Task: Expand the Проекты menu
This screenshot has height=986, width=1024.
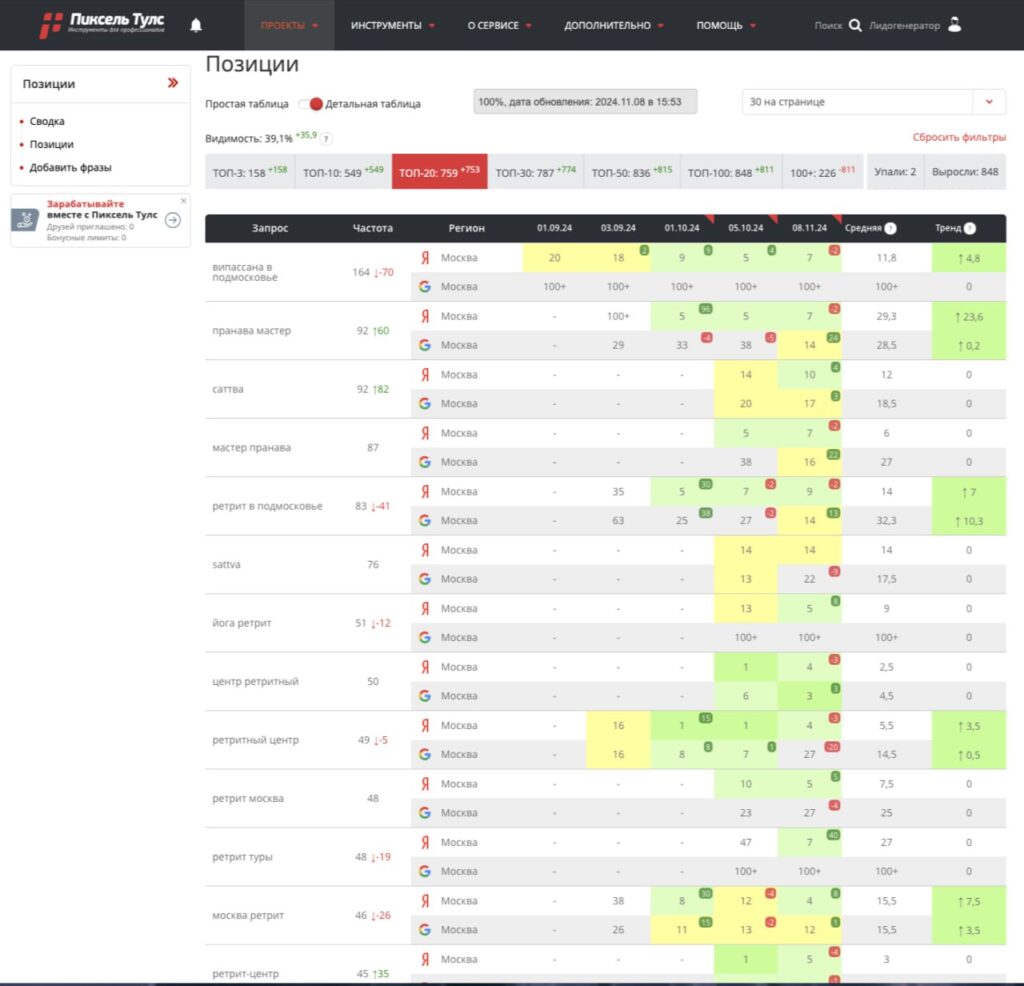Action: (289, 25)
